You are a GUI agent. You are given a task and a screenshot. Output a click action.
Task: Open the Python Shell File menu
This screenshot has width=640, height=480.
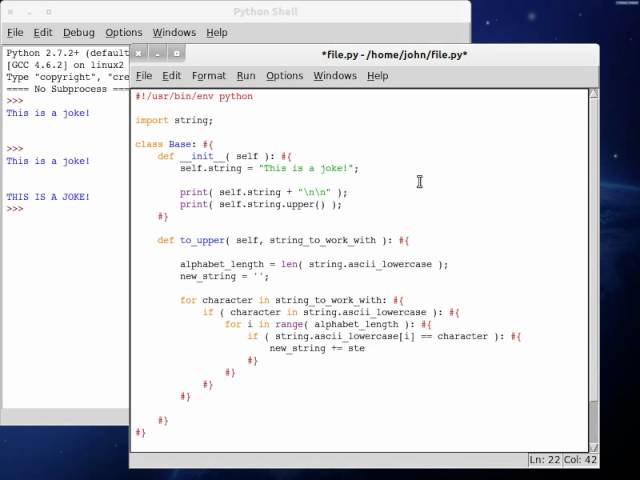pos(15,32)
